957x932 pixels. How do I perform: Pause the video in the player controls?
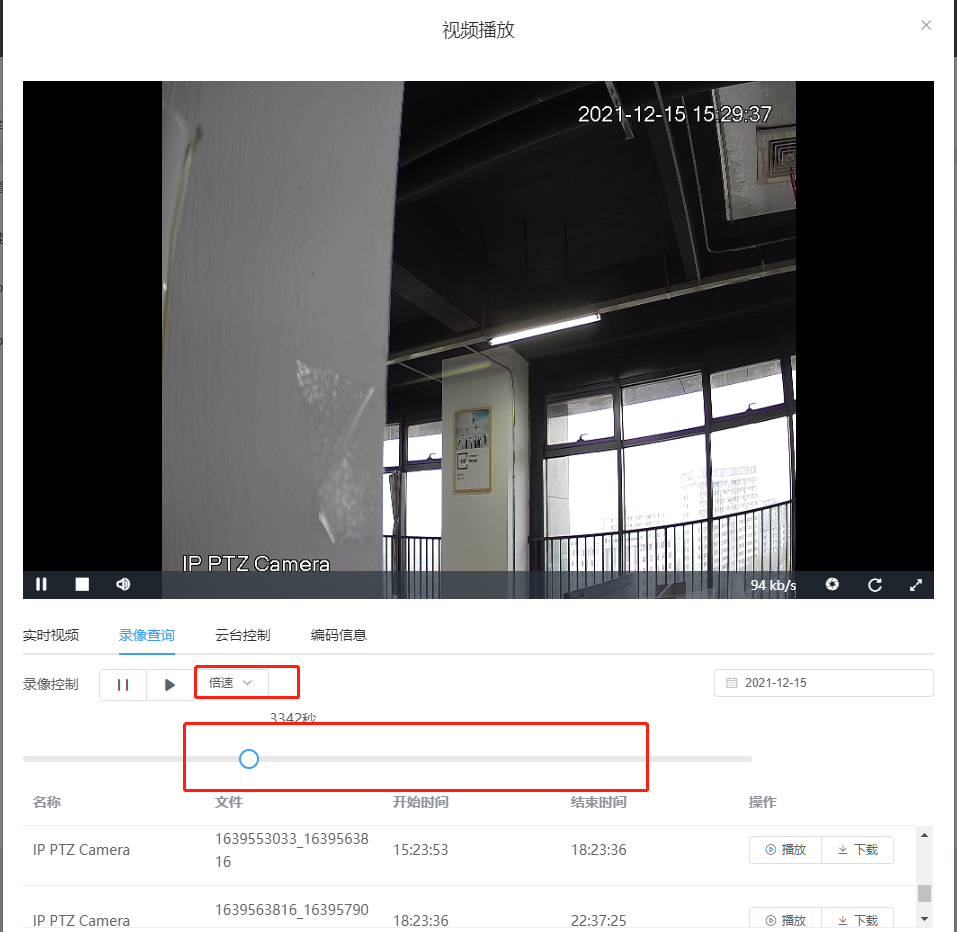41,584
